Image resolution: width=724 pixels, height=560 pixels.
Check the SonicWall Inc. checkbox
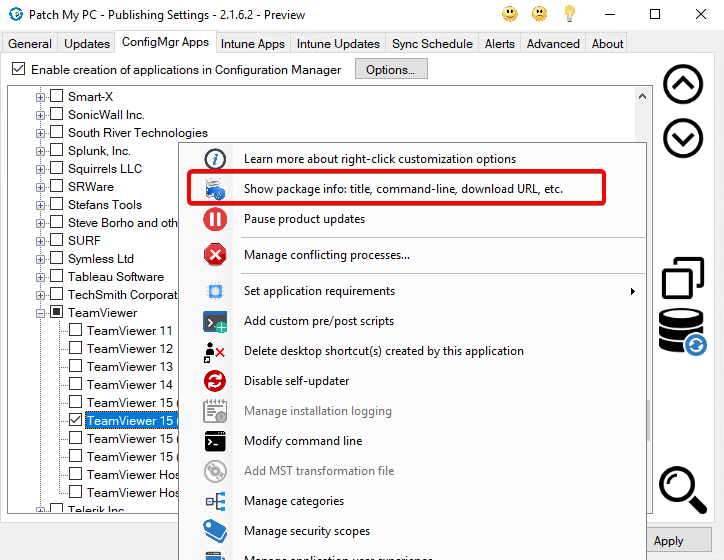56,114
